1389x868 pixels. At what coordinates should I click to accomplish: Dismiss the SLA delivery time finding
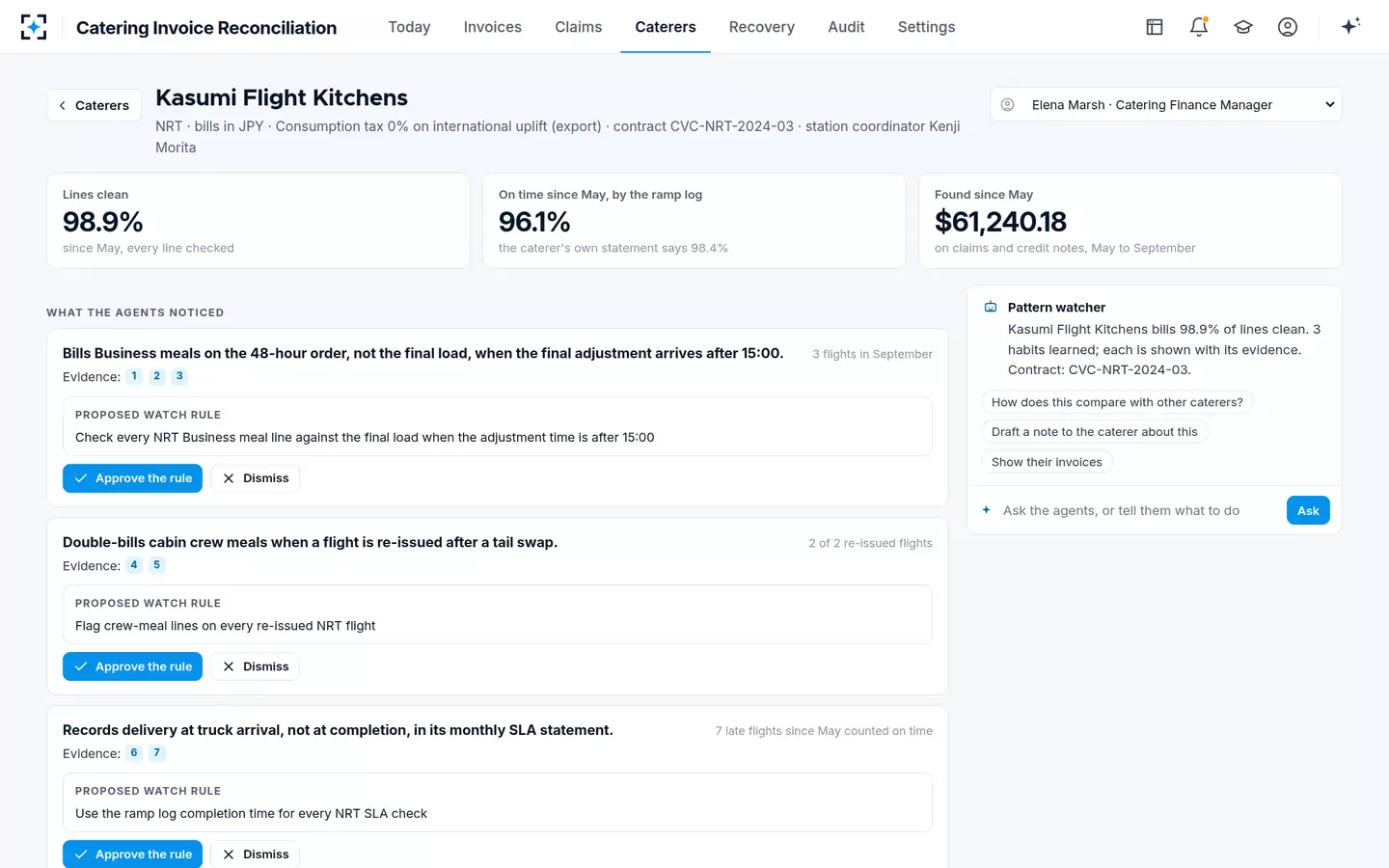pos(255,854)
